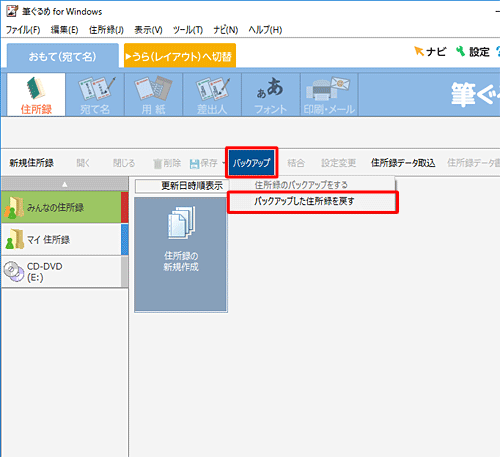Click the 筆ぐるめ app icon in title bar
The height and width of the screenshot is (457, 500).
12,11
